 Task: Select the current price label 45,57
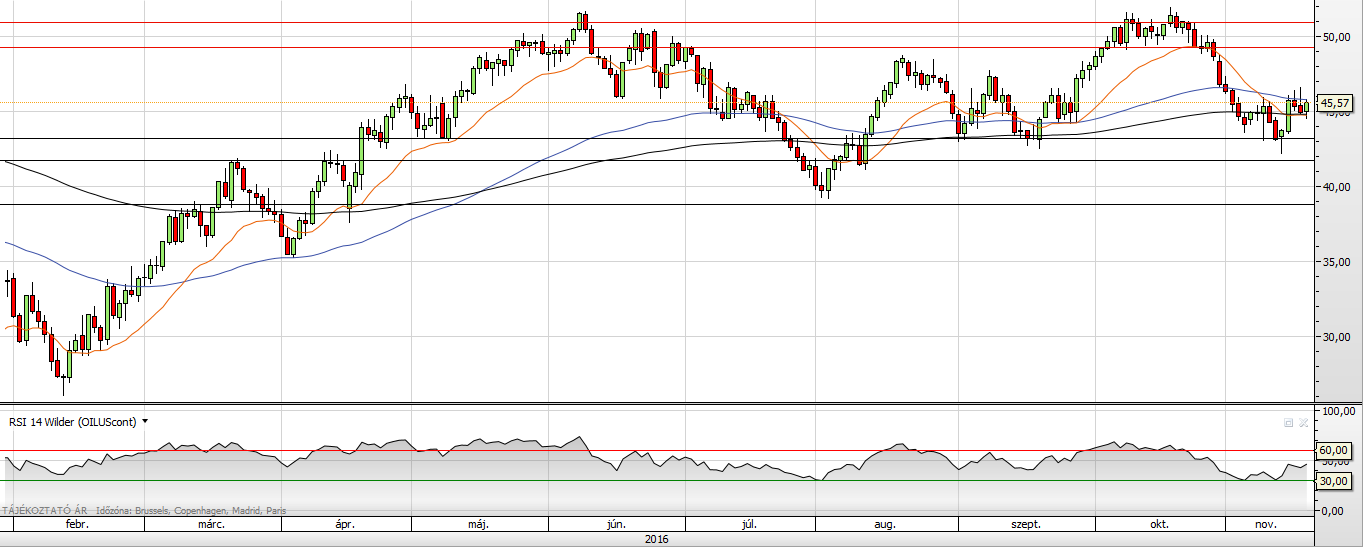tap(1336, 103)
